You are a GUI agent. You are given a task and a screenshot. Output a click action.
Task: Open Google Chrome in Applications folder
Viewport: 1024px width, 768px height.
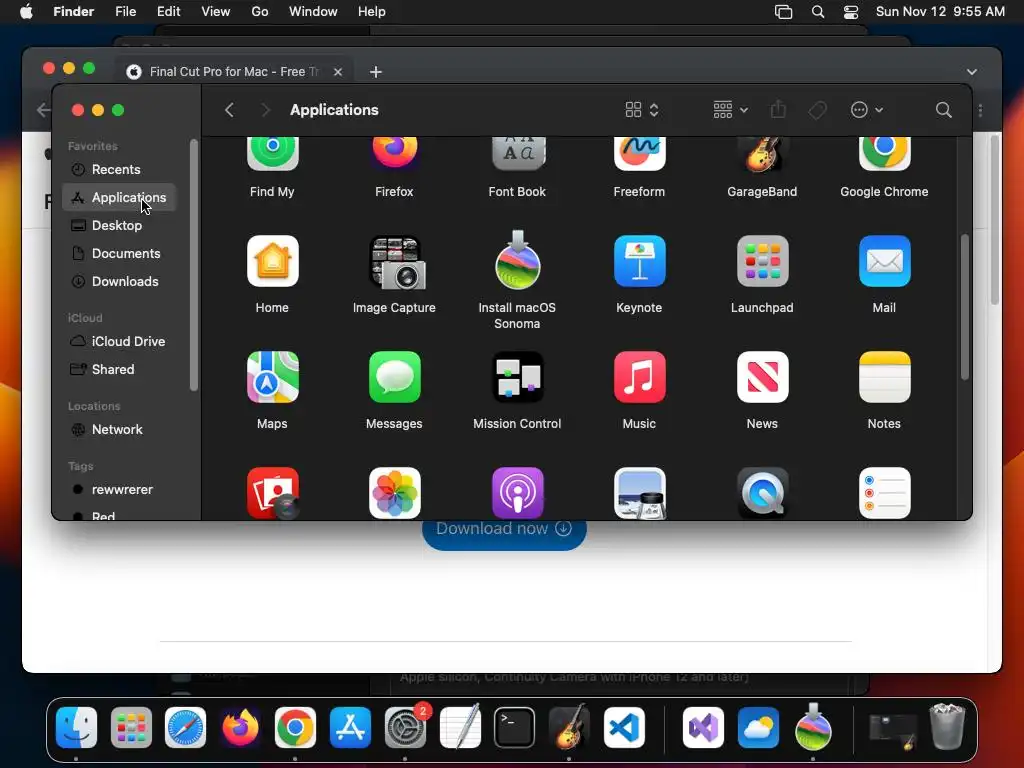[x=884, y=154]
